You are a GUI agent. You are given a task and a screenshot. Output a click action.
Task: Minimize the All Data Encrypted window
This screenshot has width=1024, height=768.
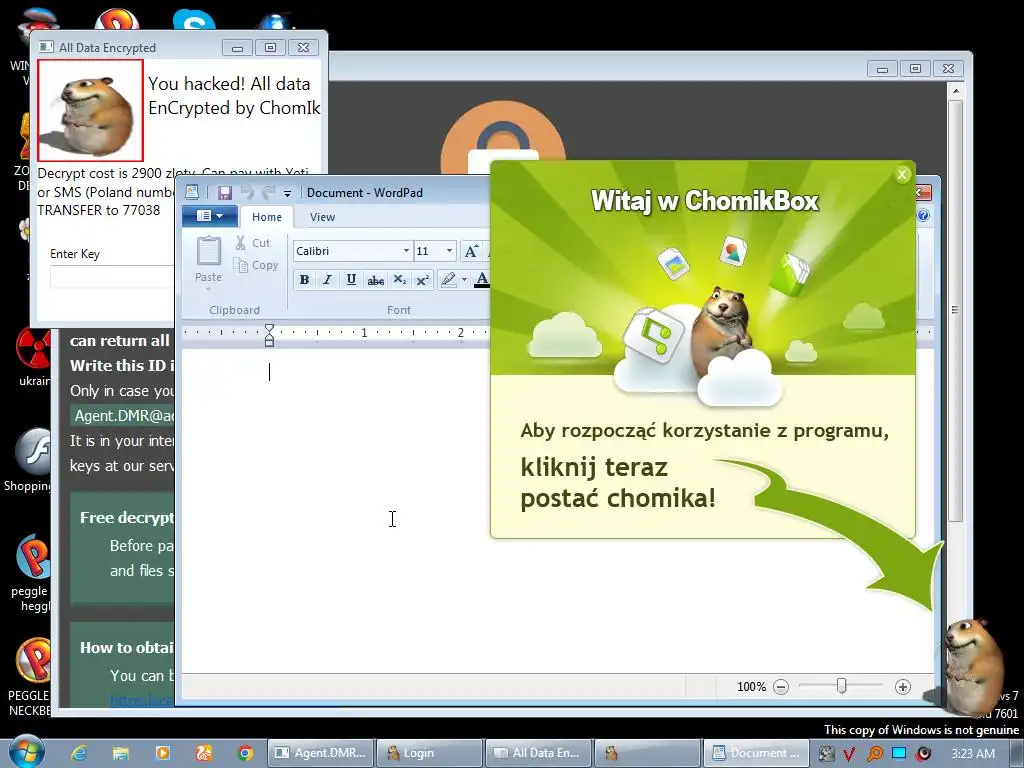click(237, 48)
